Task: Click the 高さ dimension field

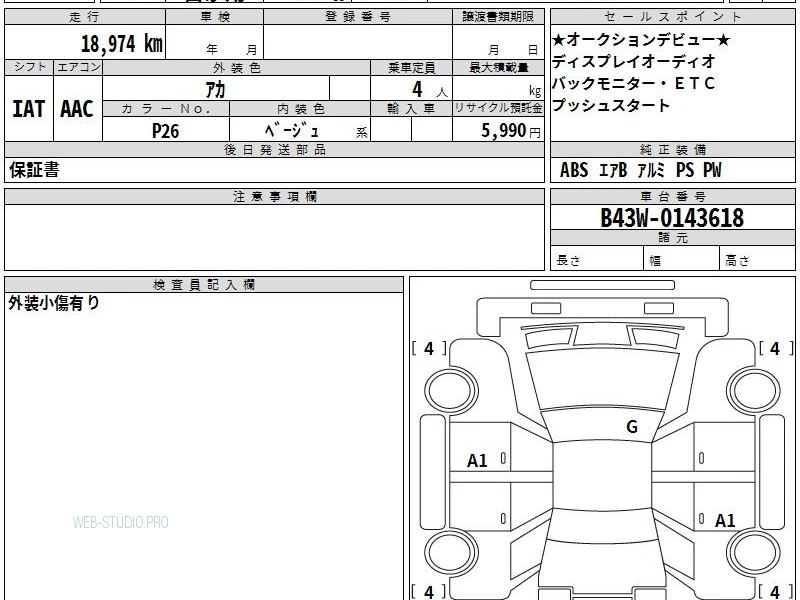Action: pyautogui.click(x=757, y=260)
